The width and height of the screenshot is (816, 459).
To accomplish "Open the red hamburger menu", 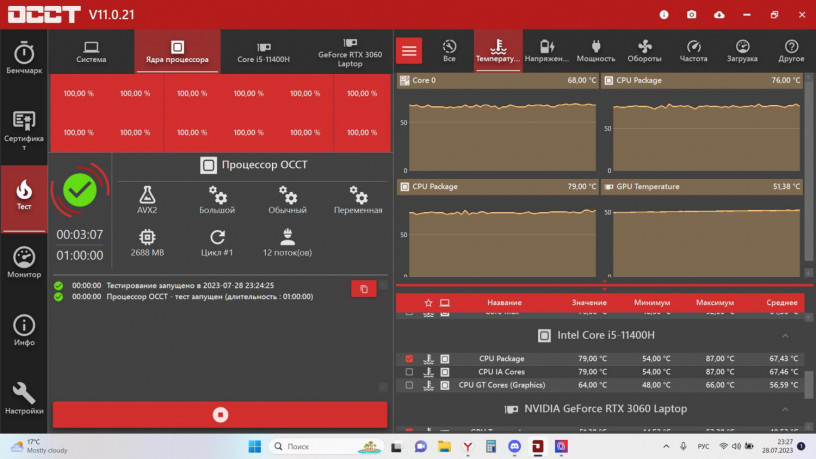I will point(409,50).
